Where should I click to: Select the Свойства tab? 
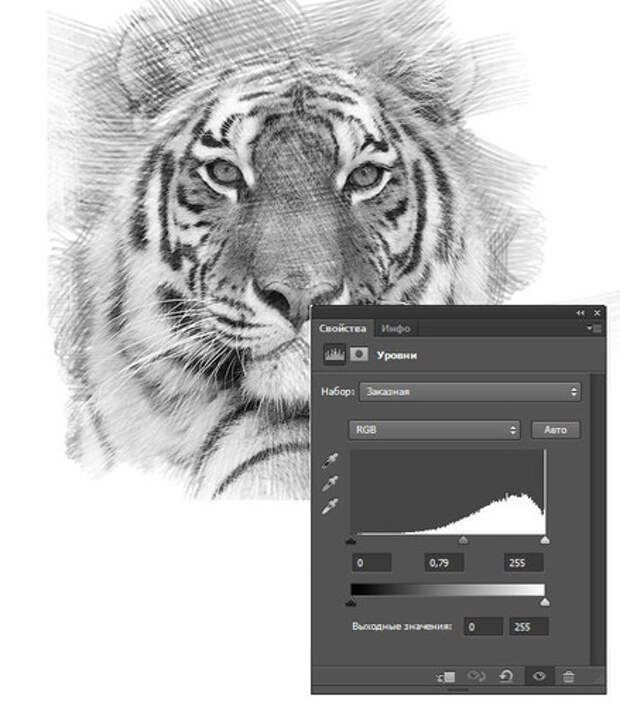coord(343,328)
